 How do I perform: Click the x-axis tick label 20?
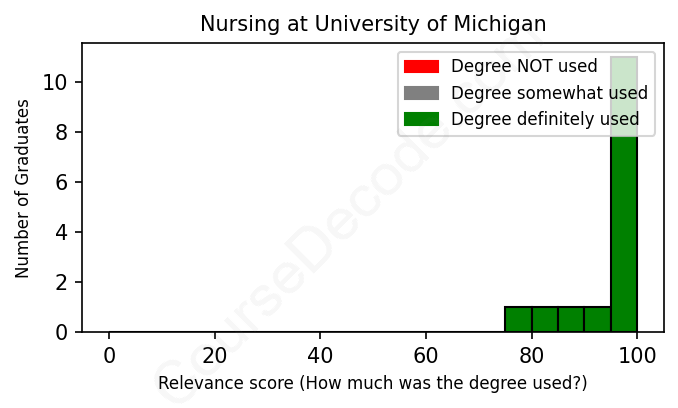coord(215,355)
